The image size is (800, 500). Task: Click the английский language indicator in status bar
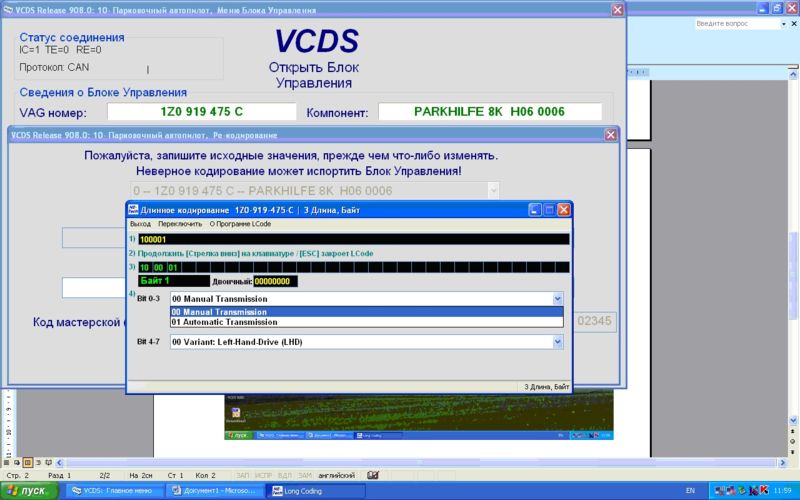tap(336, 475)
